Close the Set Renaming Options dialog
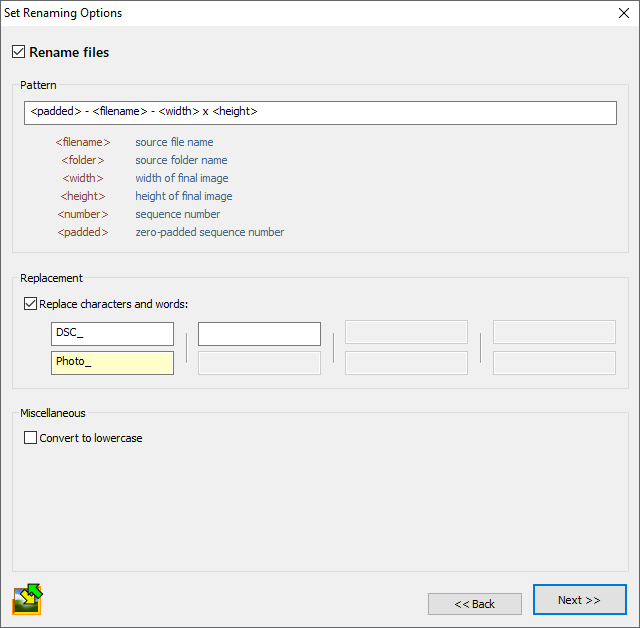 pos(624,14)
